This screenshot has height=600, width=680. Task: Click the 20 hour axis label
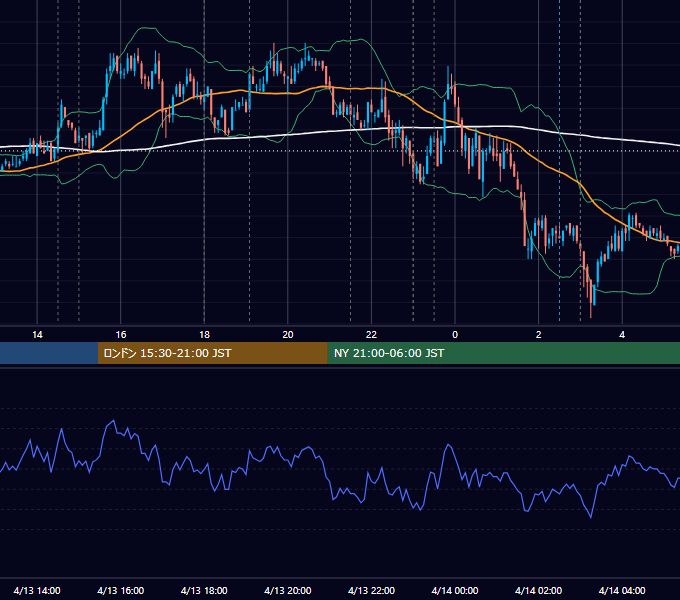point(288,335)
